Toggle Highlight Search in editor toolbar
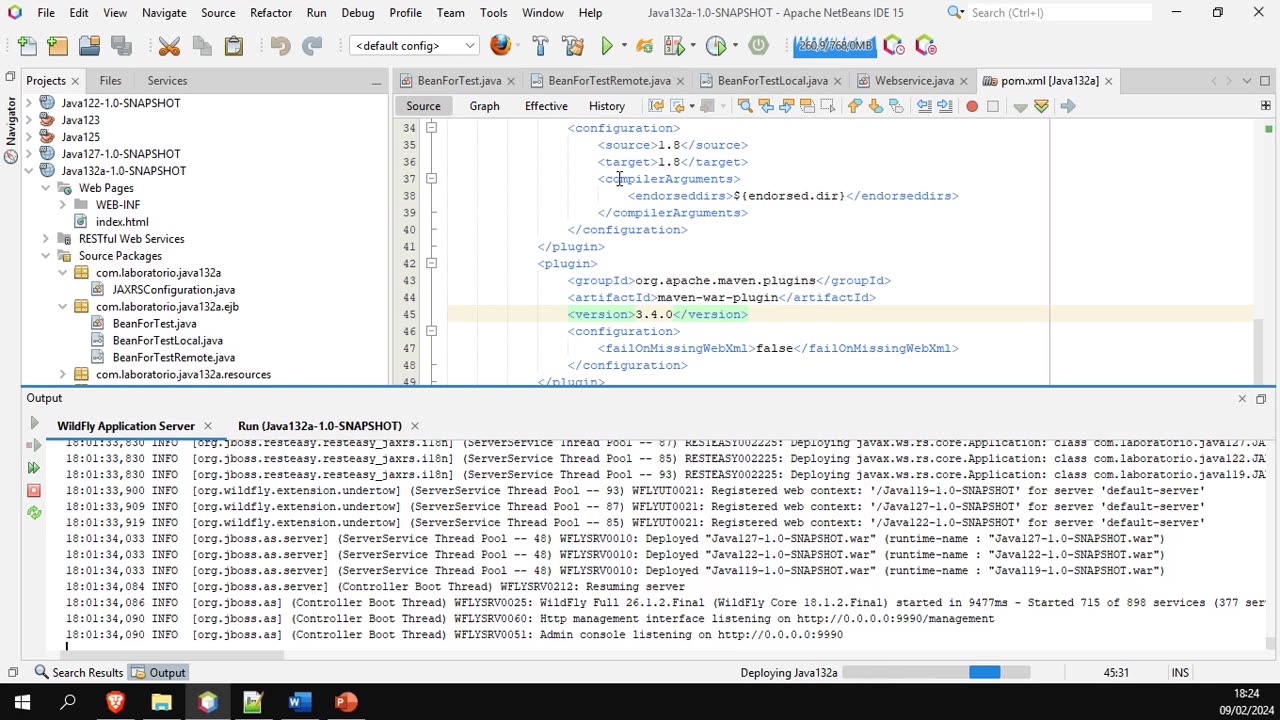Screen dimensions: 1280x720 [x=807, y=106]
